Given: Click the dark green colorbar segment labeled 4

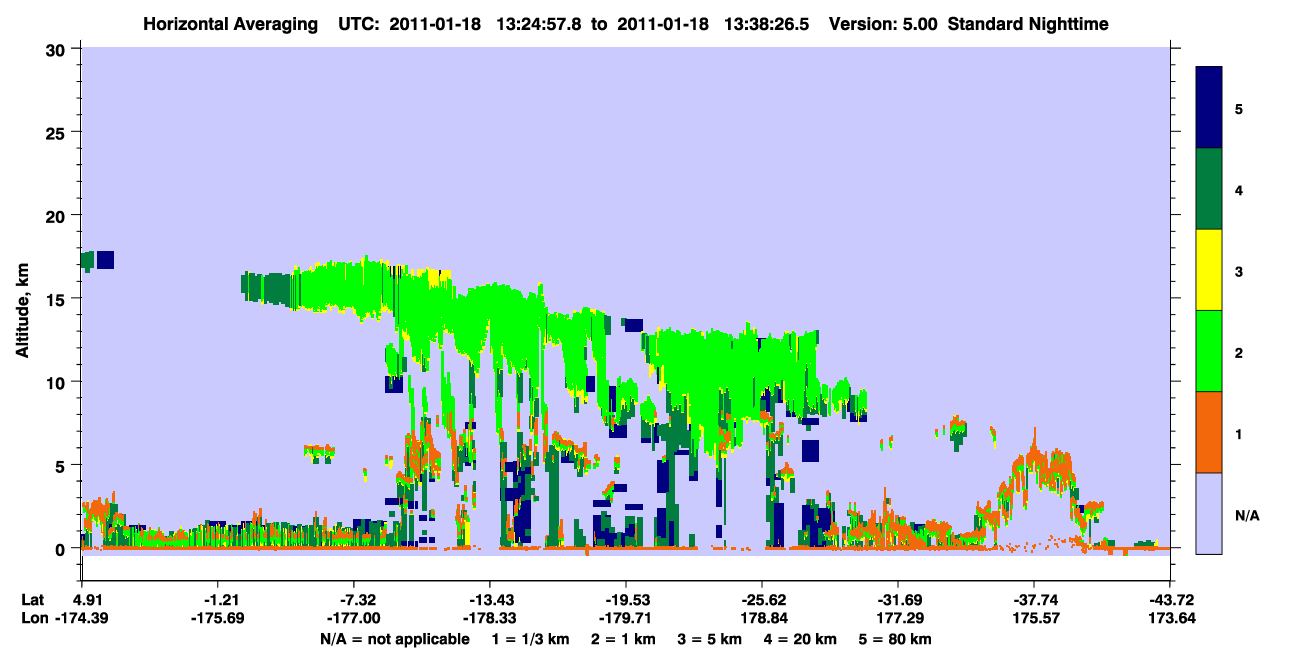Looking at the screenshot, I should pyautogui.click(x=1209, y=189).
